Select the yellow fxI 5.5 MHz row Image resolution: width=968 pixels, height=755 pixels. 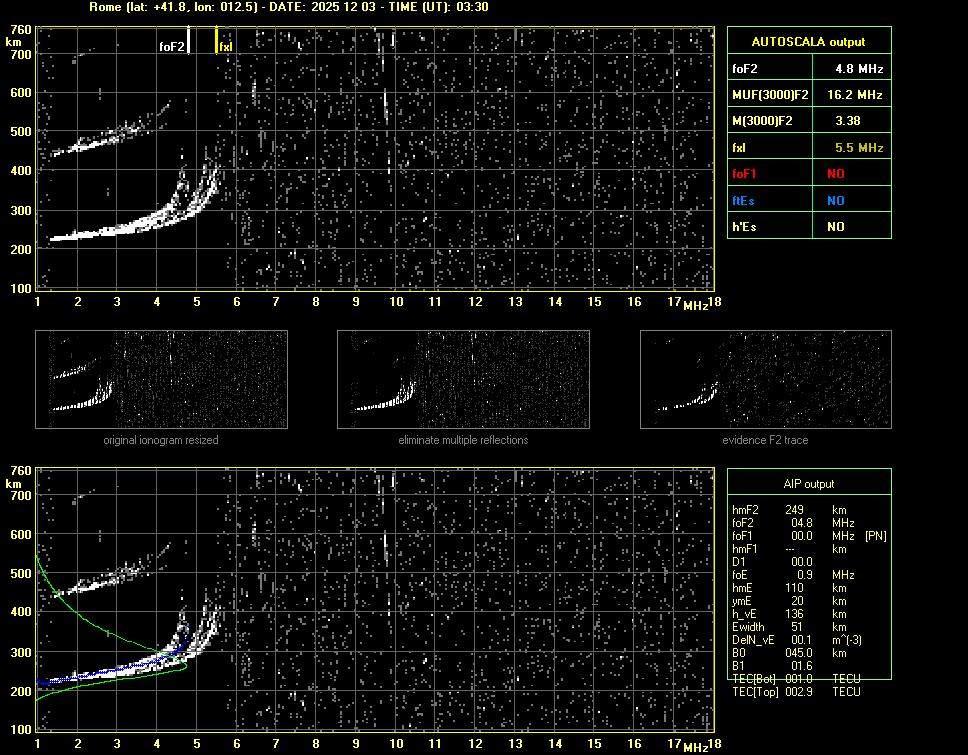coord(808,148)
